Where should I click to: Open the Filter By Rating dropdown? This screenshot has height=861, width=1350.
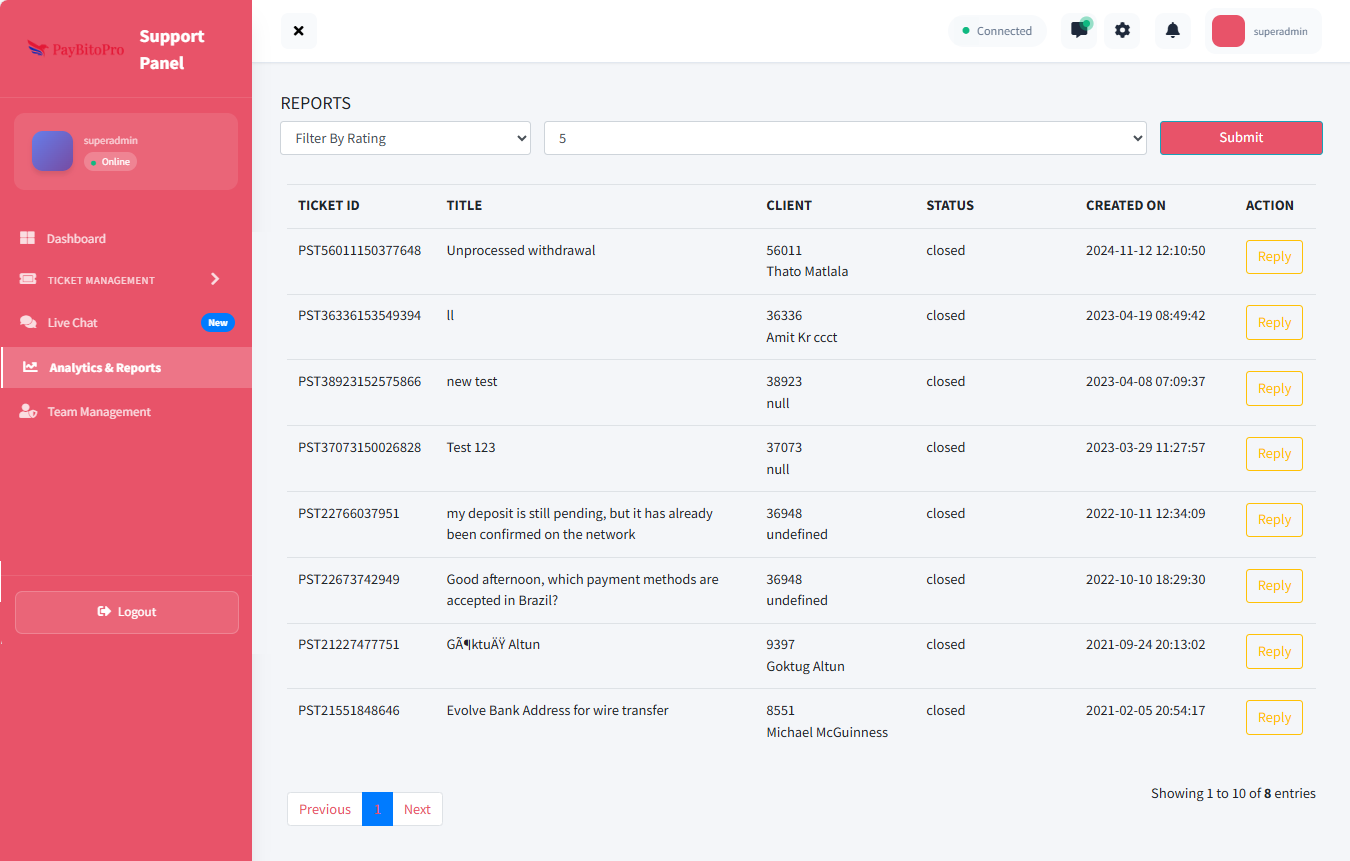tap(405, 138)
